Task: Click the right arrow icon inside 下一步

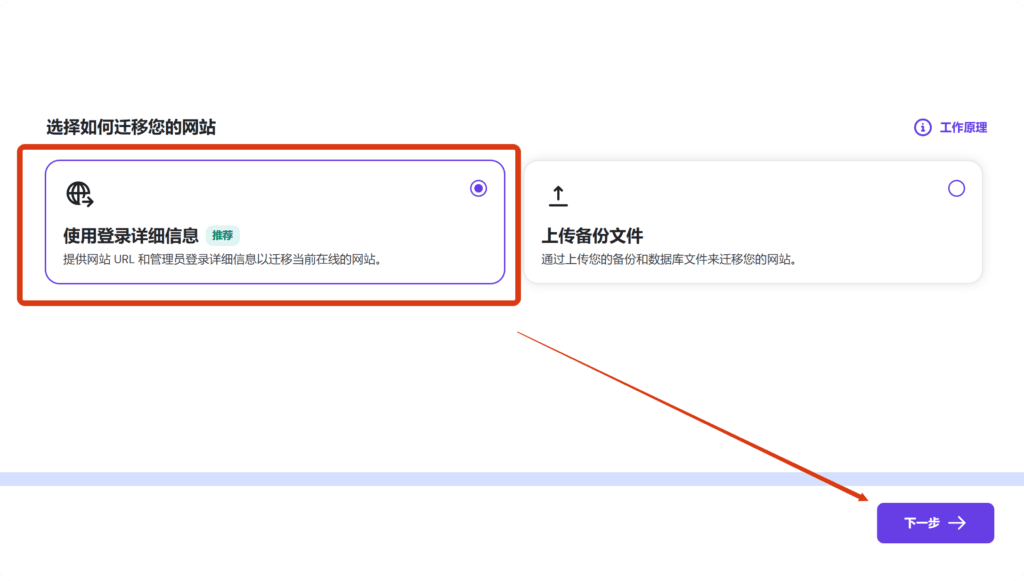Action: 957,523
